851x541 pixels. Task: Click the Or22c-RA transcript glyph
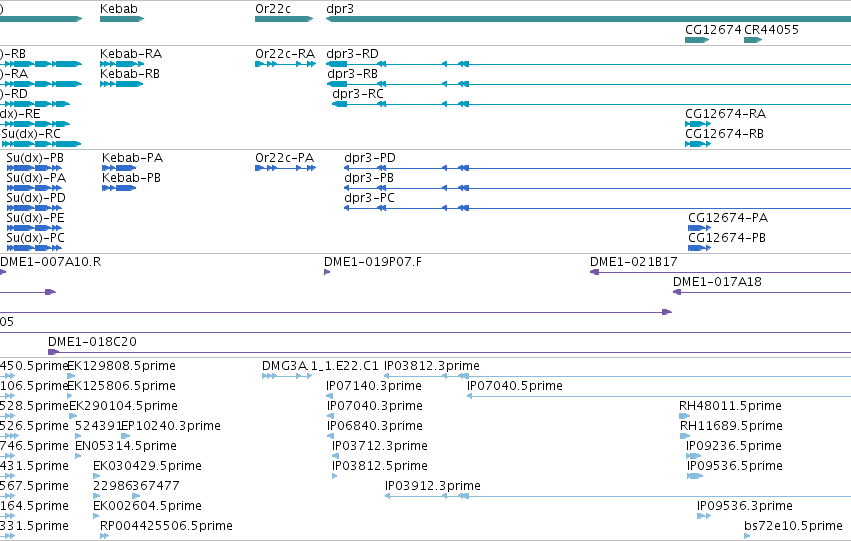point(285,64)
